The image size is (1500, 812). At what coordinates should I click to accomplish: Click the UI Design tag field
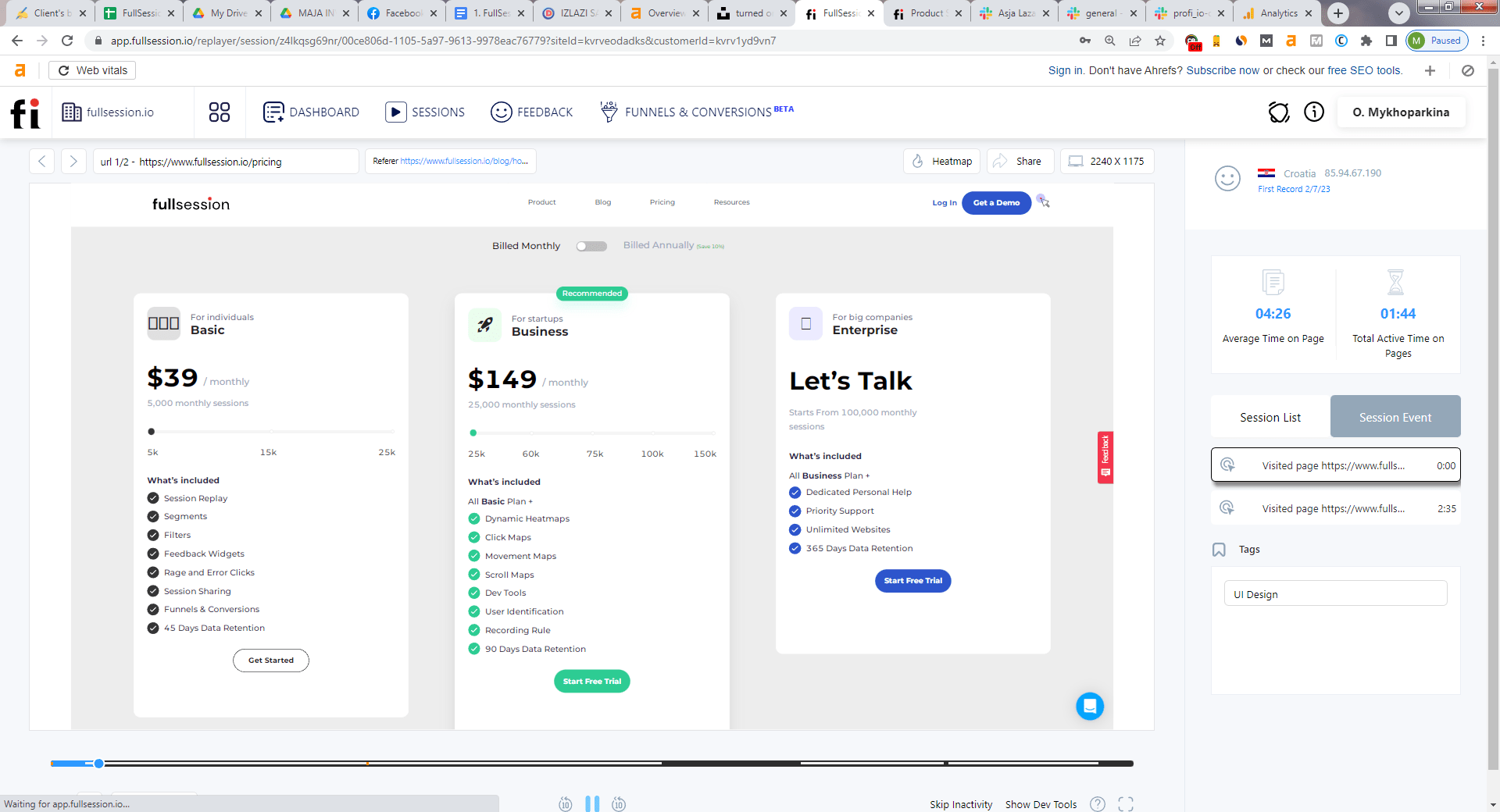1335,593
